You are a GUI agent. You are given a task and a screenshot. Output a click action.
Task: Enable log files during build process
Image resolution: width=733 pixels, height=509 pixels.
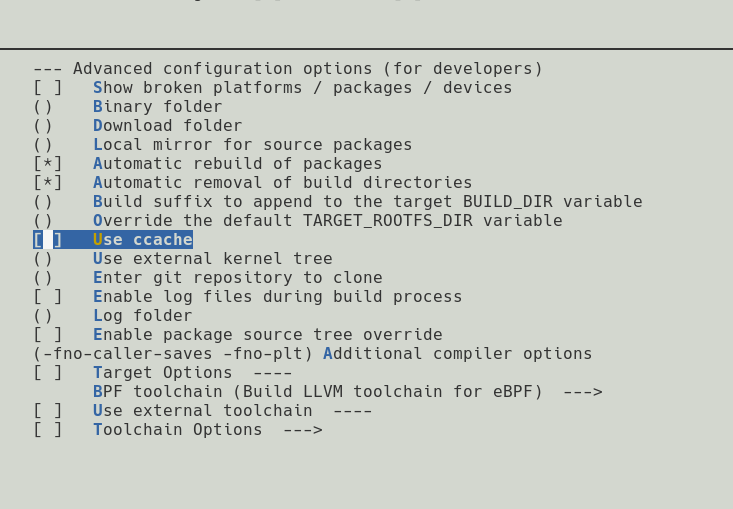48,297
